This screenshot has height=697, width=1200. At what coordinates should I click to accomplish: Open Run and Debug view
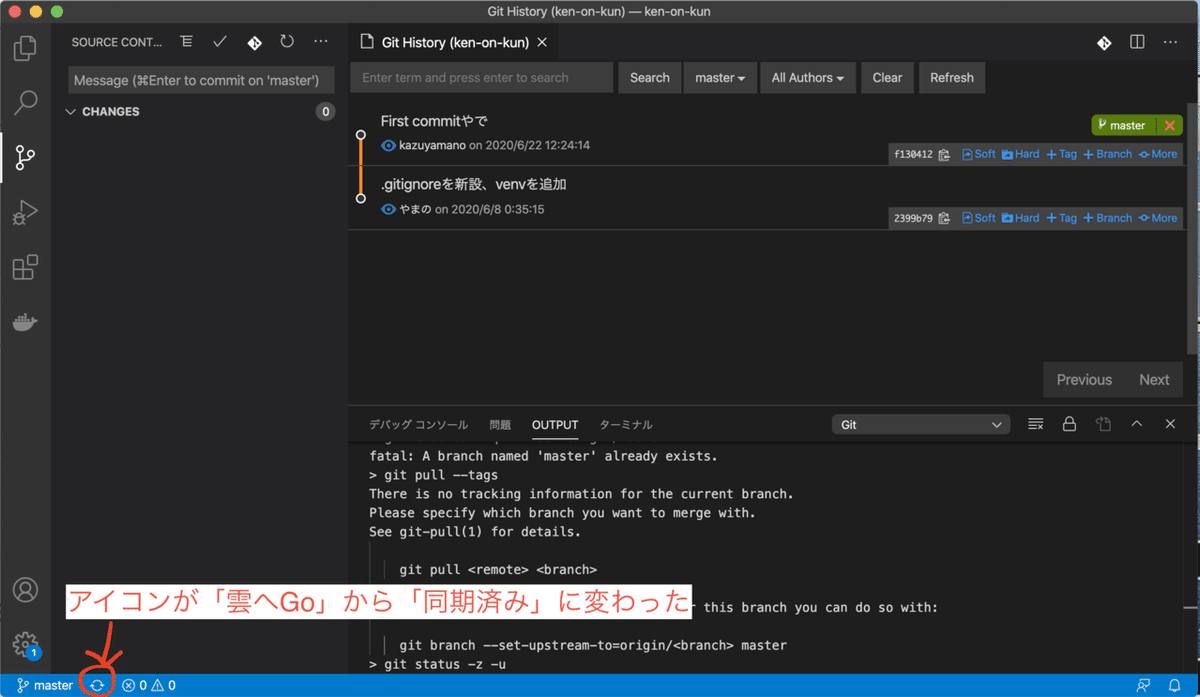[25, 212]
